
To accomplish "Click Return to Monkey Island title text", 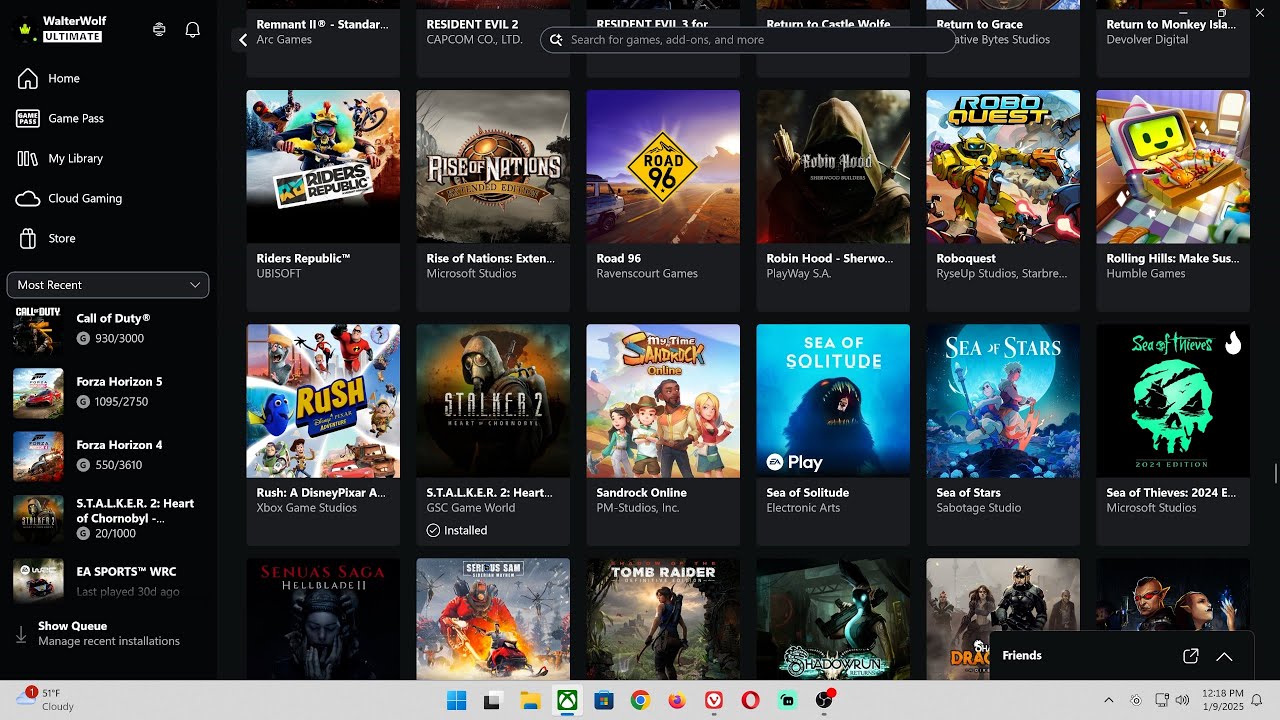I will tap(1173, 24).
